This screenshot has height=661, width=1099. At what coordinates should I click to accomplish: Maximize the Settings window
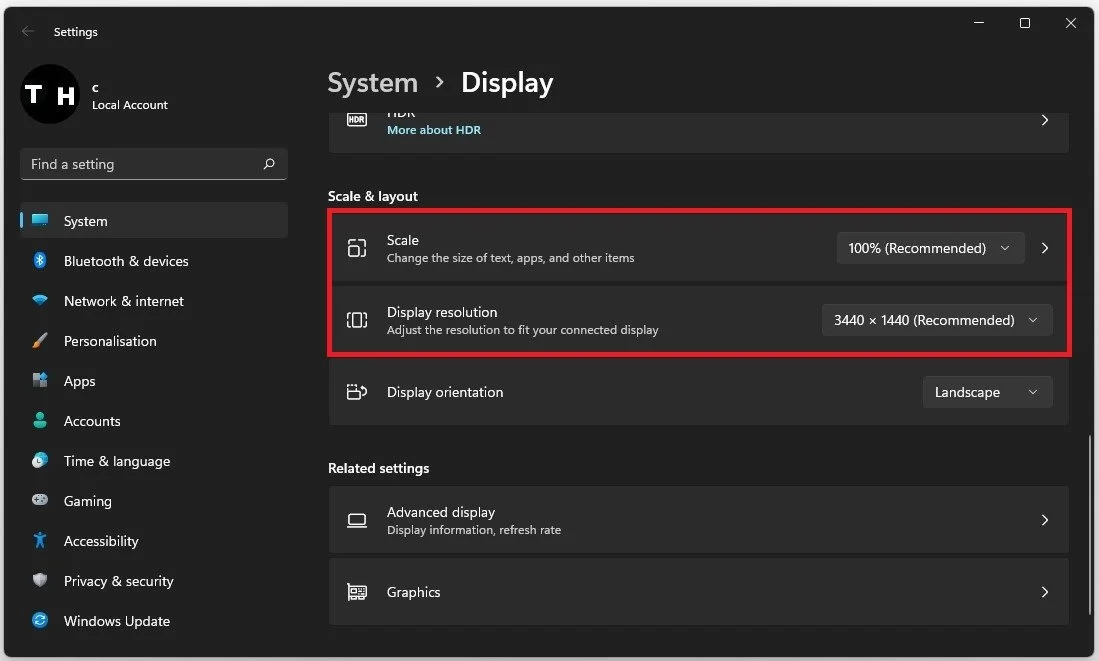click(x=1025, y=23)
